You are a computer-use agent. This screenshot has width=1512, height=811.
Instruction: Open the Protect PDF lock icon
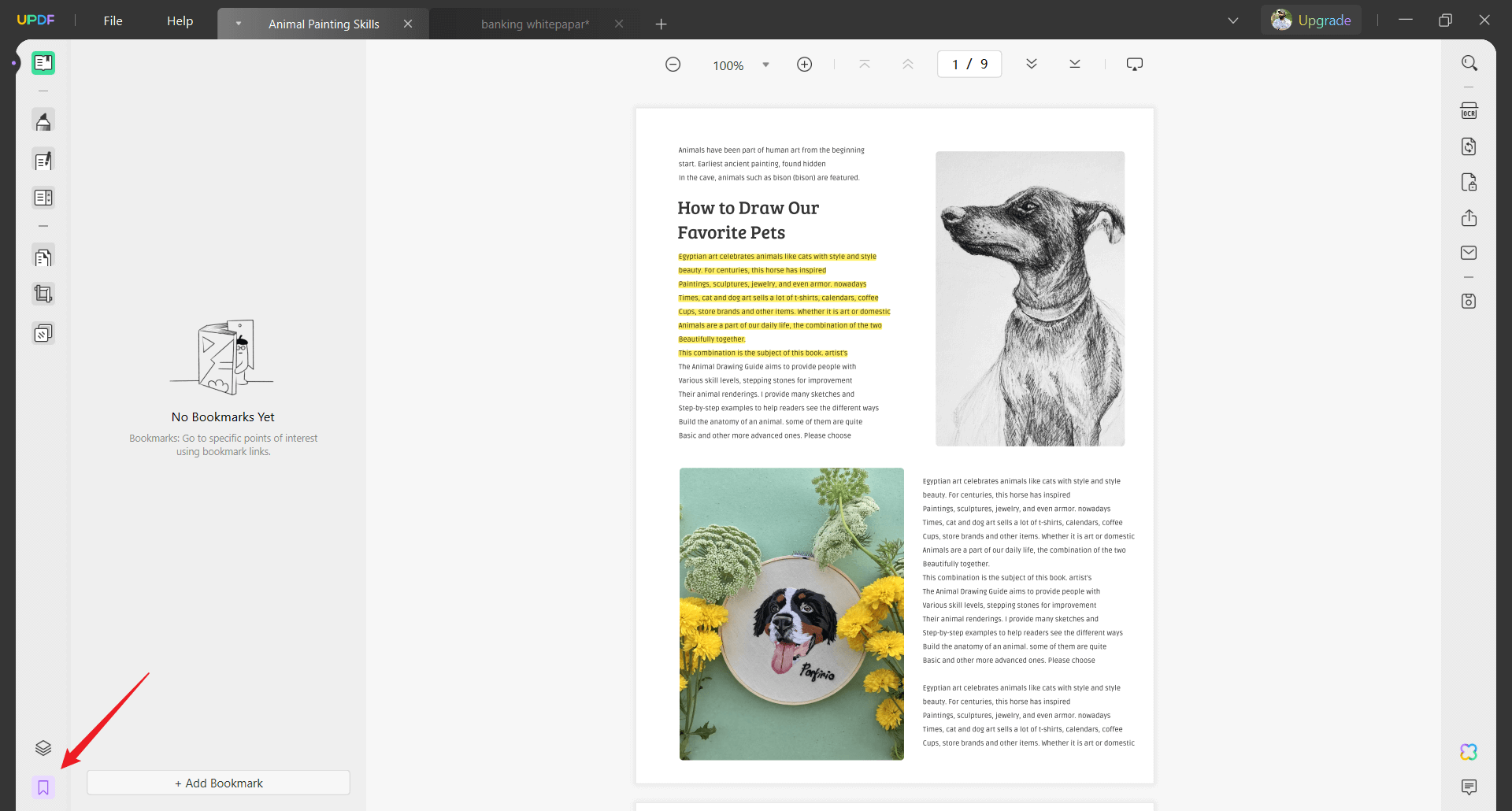point(1469,182)
